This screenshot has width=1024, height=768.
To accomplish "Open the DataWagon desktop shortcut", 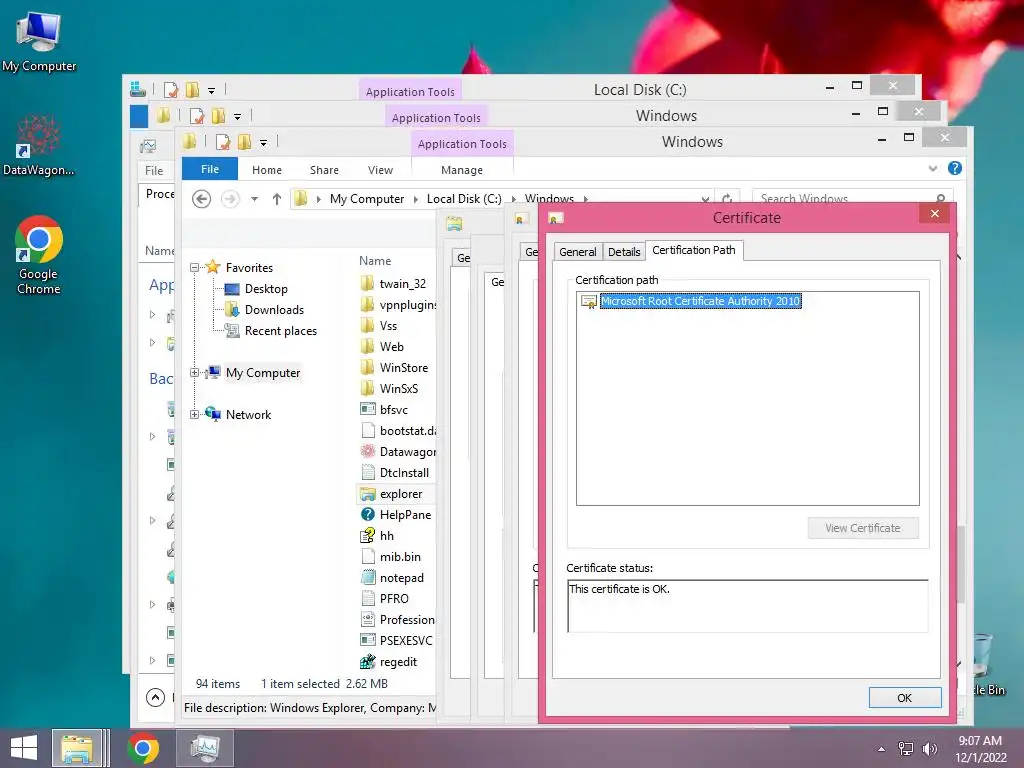I will pos(39,146).
